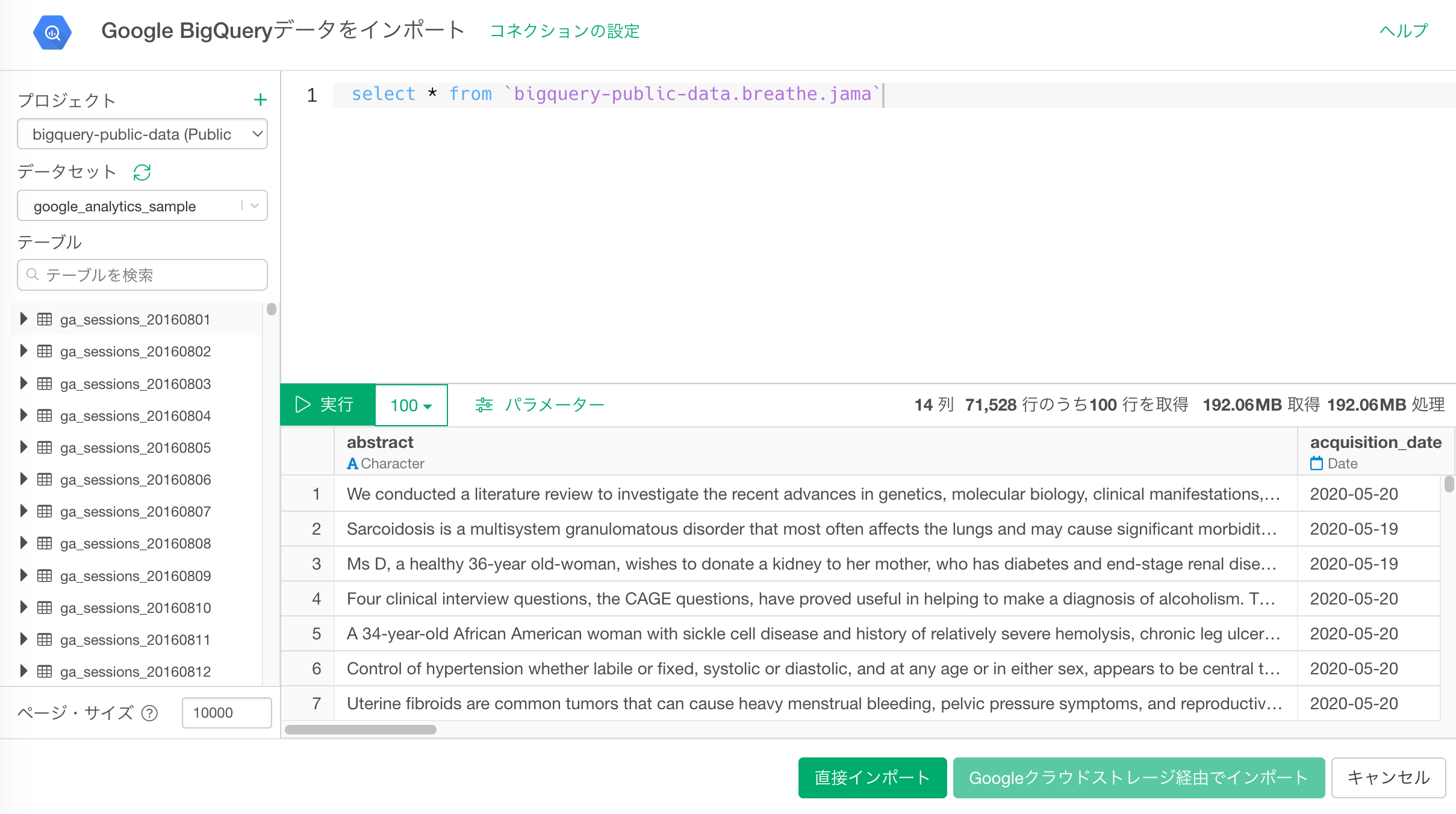Expand ga_sessions_20160804 table columns
This screenshot has height=814, width=1456.
click(x=23, y=415)
